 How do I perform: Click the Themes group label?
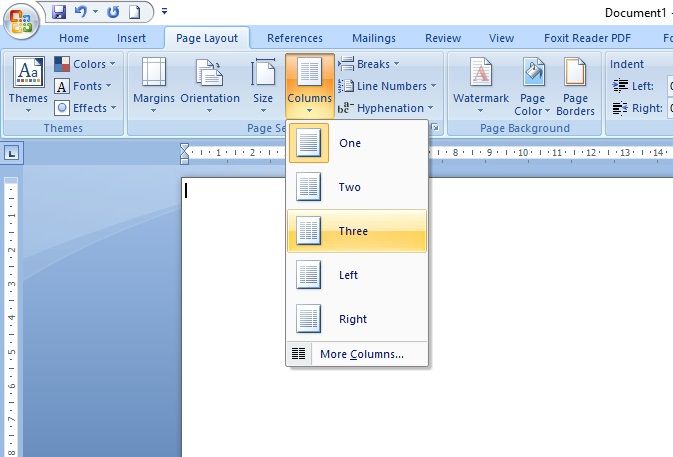63,128
